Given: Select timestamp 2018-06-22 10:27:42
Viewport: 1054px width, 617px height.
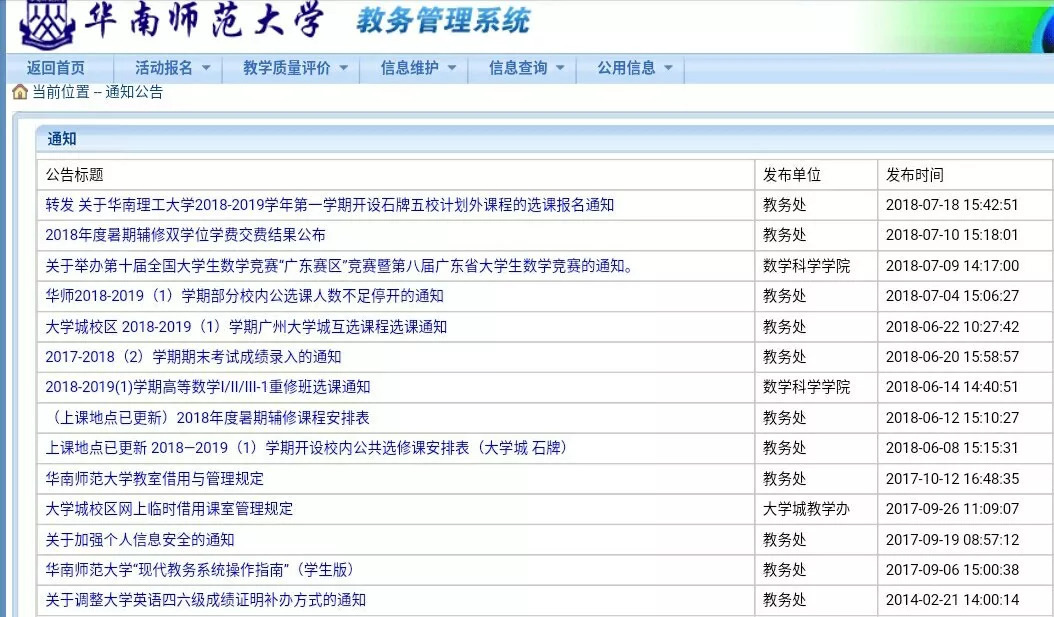Looking at the screenshot, I should coord(952,327).
